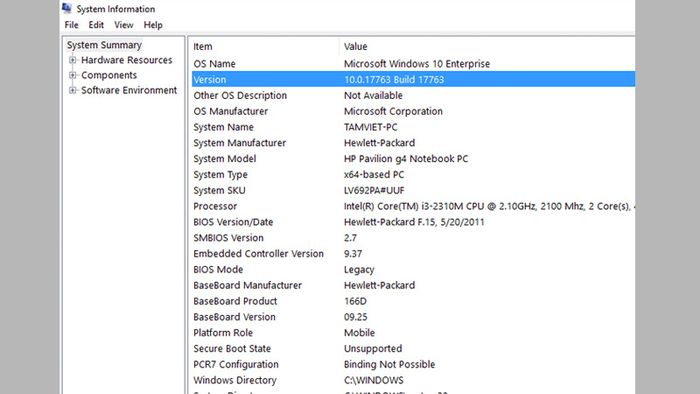The width and height of the screenshot is (700, 394).
Task: Click the Item column header
Action: 265,46
